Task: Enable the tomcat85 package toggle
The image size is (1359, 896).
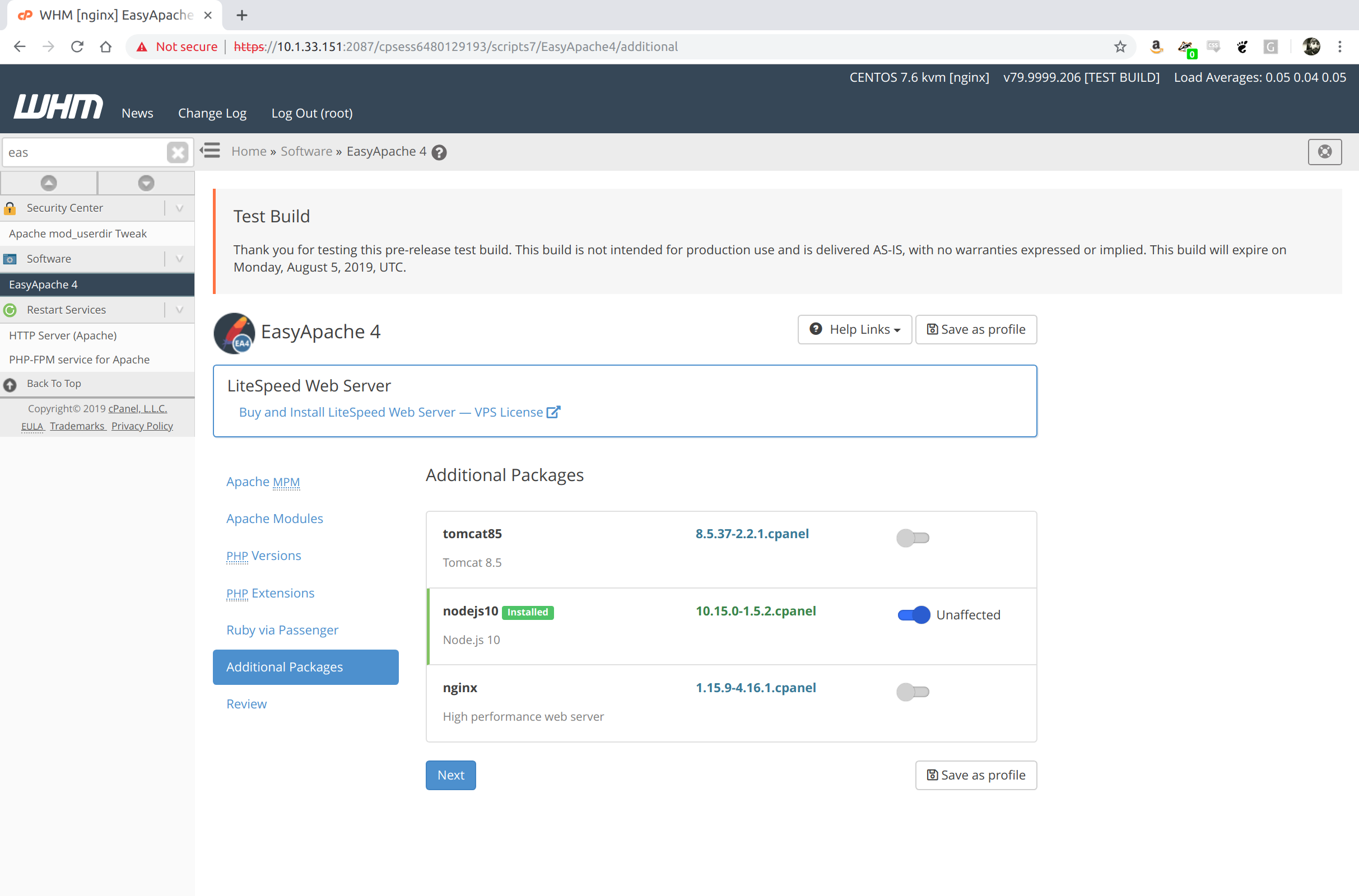Action: tap(913, 538)
